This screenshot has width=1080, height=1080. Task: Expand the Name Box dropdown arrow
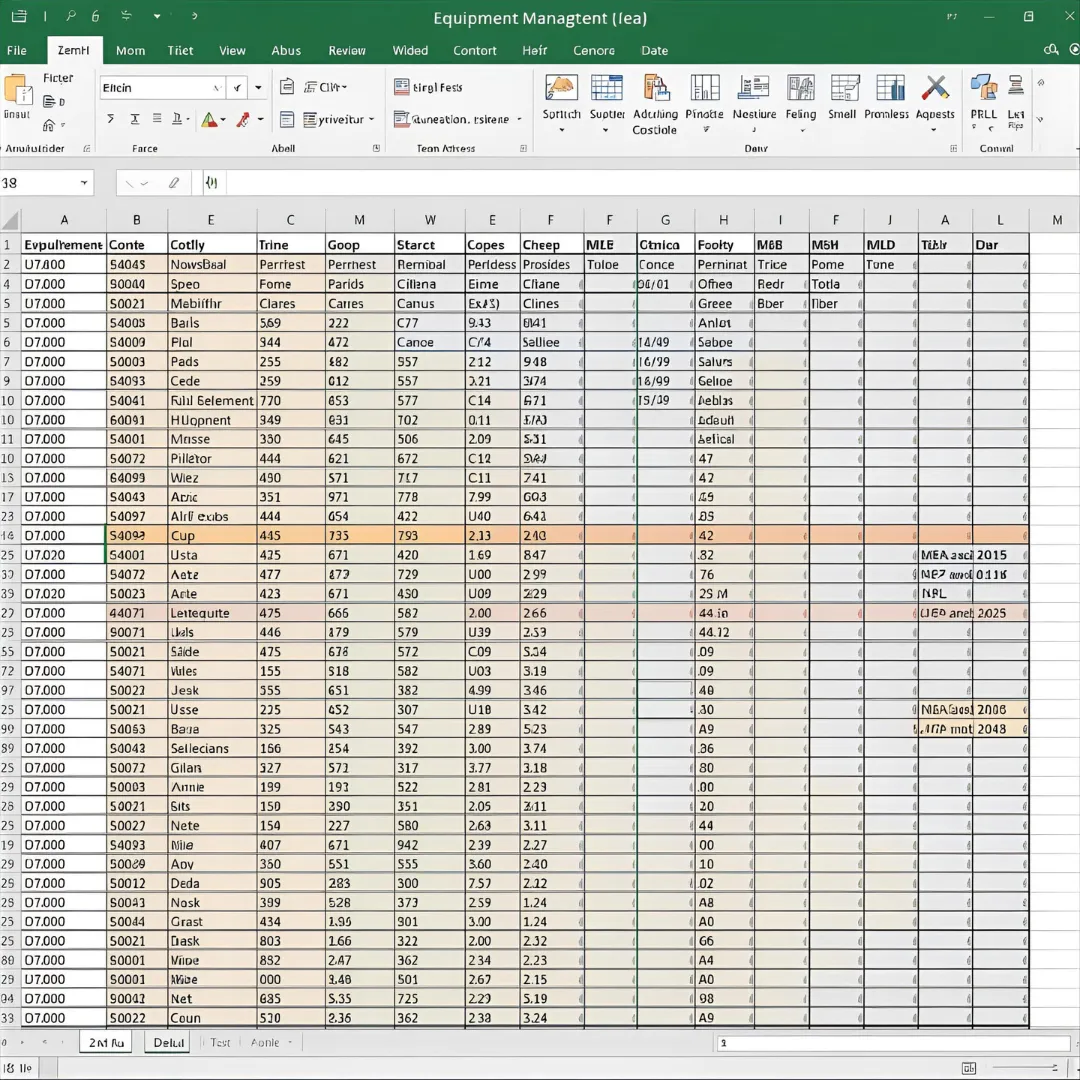(x=83, y=183)
